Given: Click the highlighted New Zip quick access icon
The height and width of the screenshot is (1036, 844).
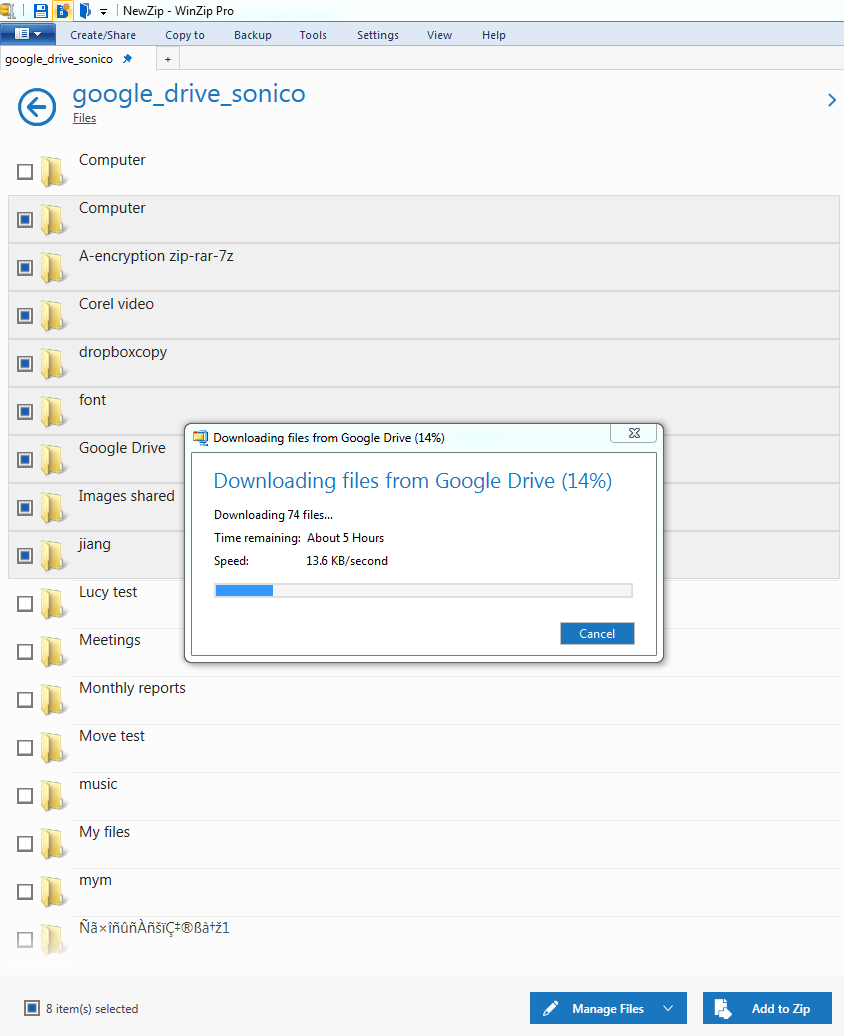Looking at the screenshot, I should (63, 11).
